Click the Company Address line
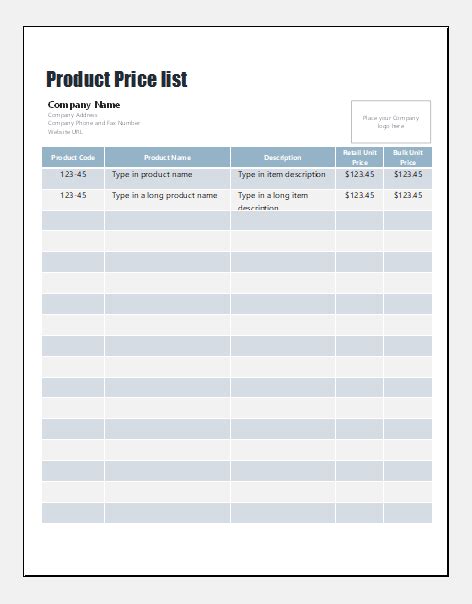This screenshot has width=472, height=604. coord(72,115)
